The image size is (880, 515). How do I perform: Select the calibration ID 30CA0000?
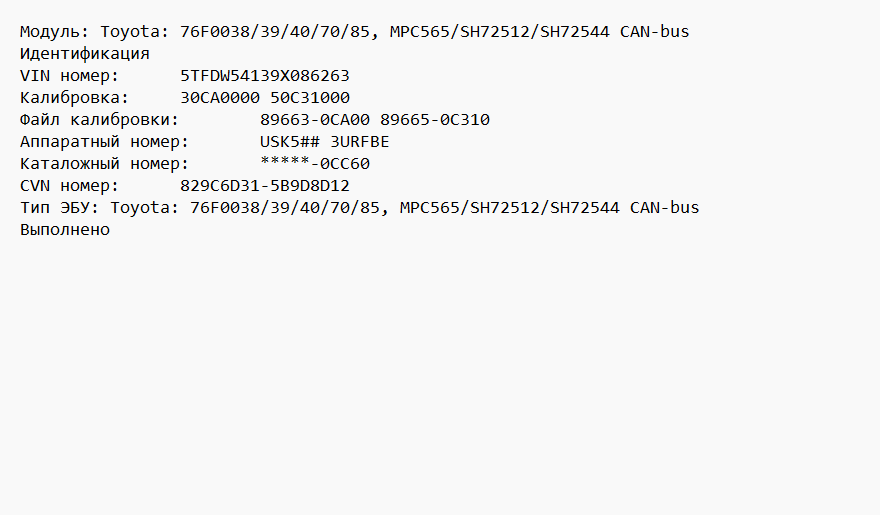coord(220,98)
